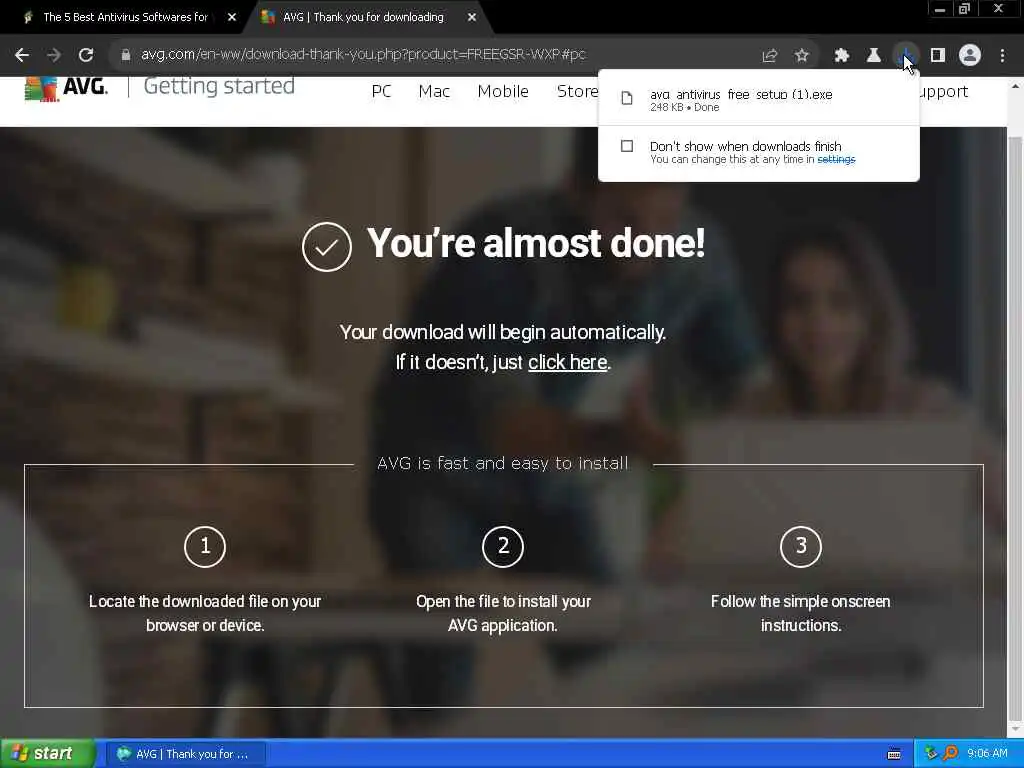Click step 2 circle 'Open the file'
This screenshot has height=768, width=1024.
(503, 547)
